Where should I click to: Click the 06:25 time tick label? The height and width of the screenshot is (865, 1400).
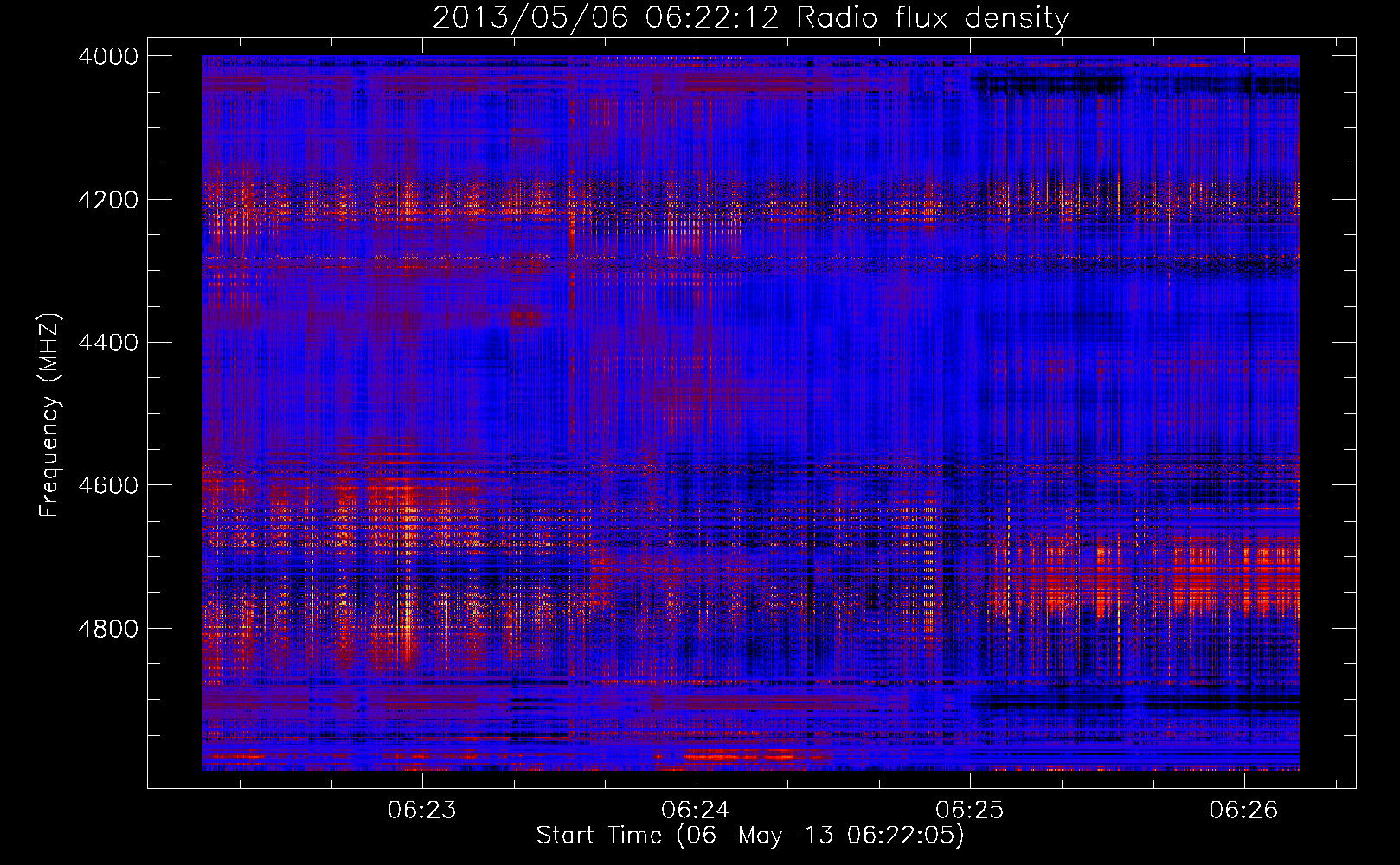970,811
